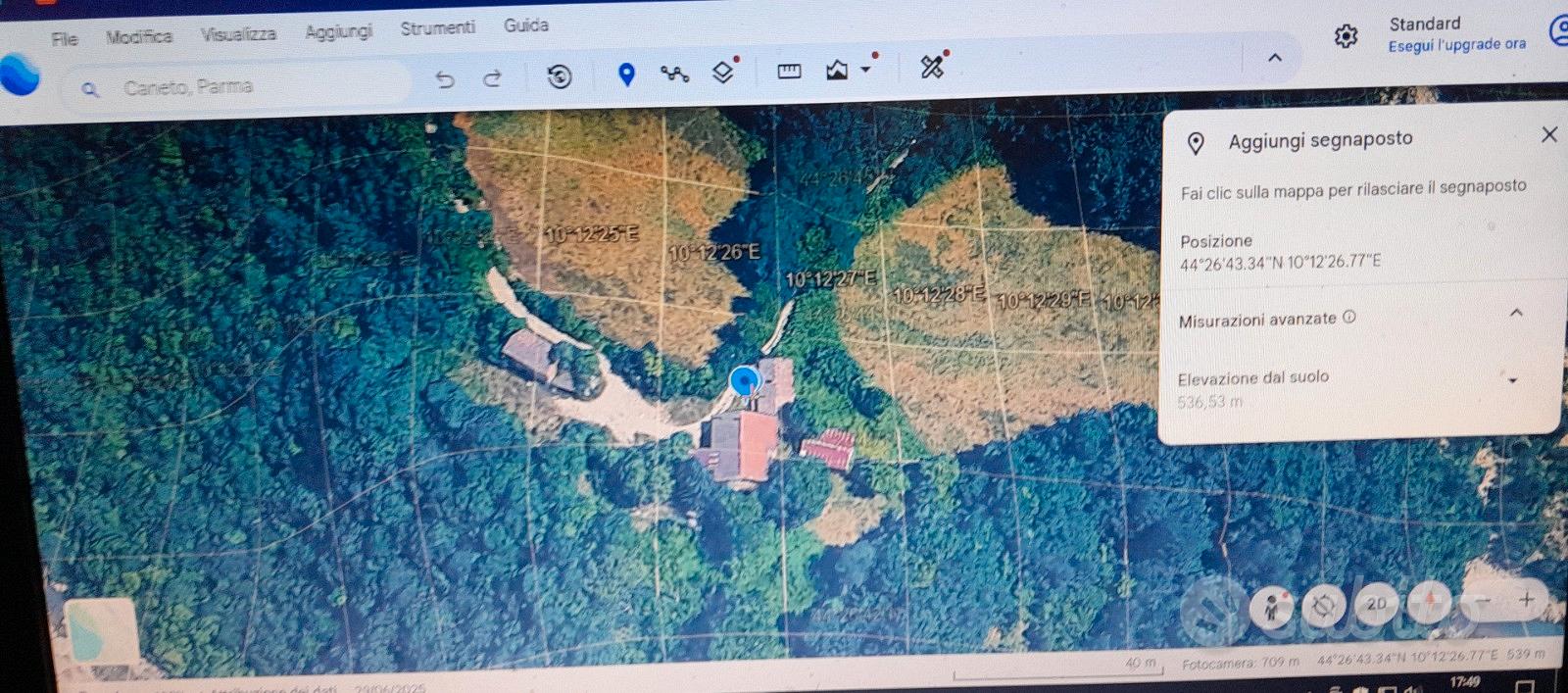Click the compass to reset north
Screen dimensions: 1568x693
(x=1430, y=600)
